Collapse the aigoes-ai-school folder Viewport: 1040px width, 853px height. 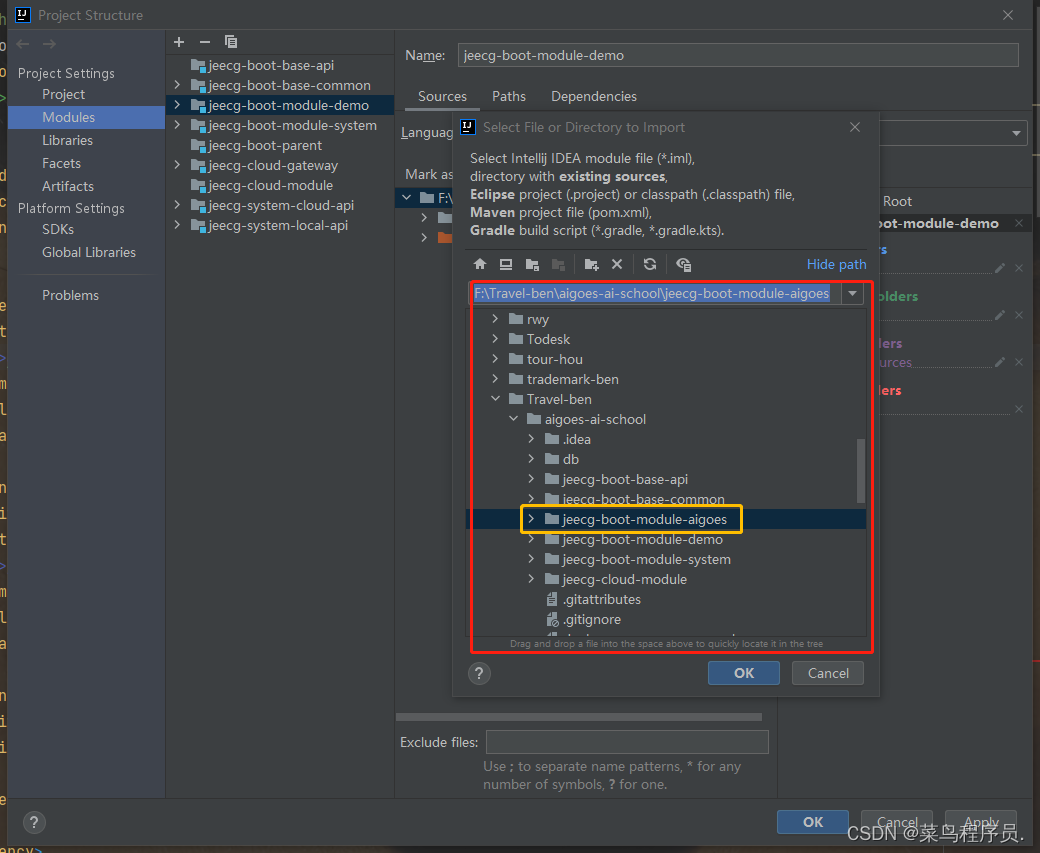point(513,419)
